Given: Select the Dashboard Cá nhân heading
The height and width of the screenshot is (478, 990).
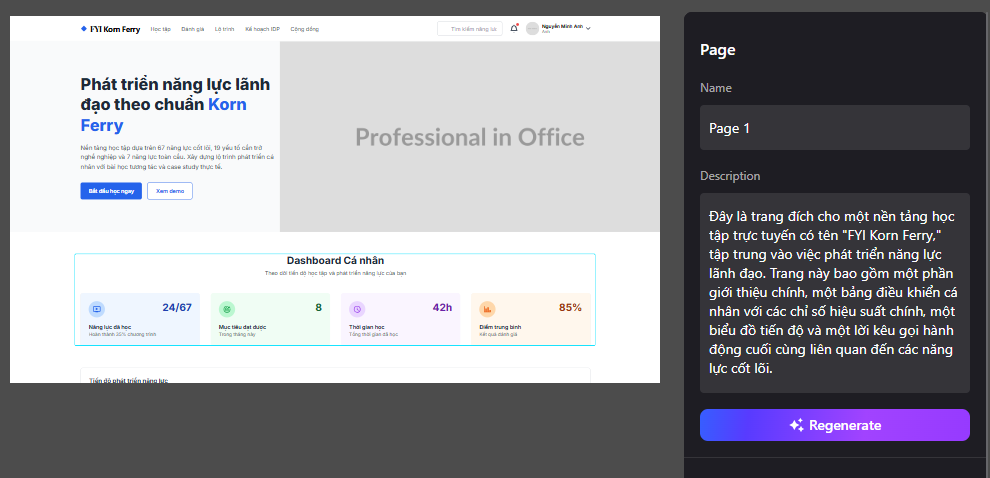Looking at the screenshot, I should [x=335, y=260].
